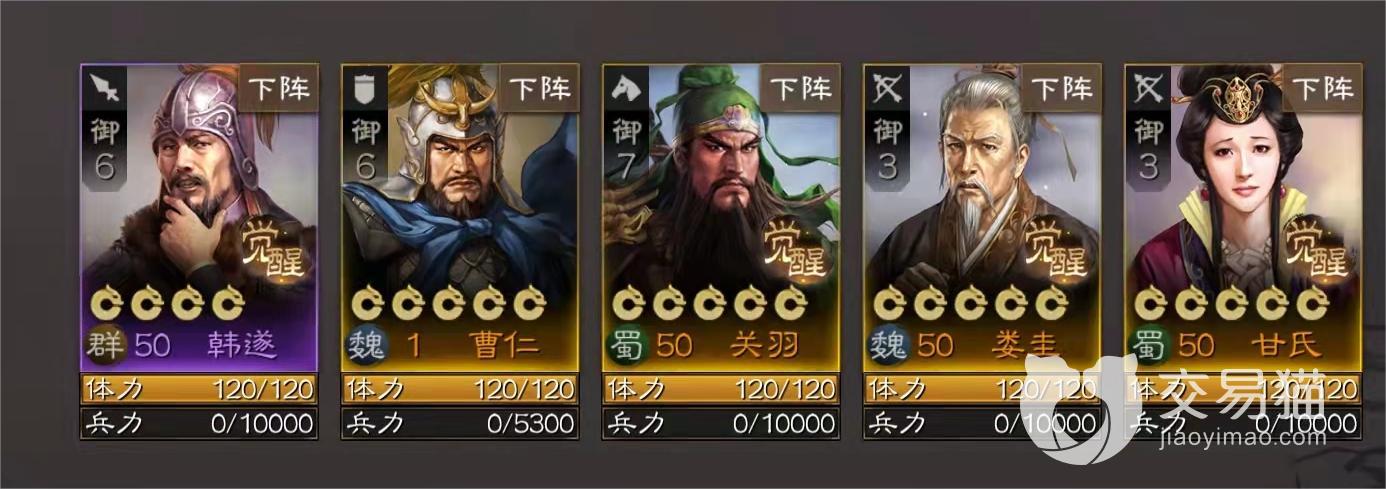Image resolution: width=1386 pixels, height=489 pixels.
Task: Click 曹仁's troop strength bar 0/5300
Action: 461,422
